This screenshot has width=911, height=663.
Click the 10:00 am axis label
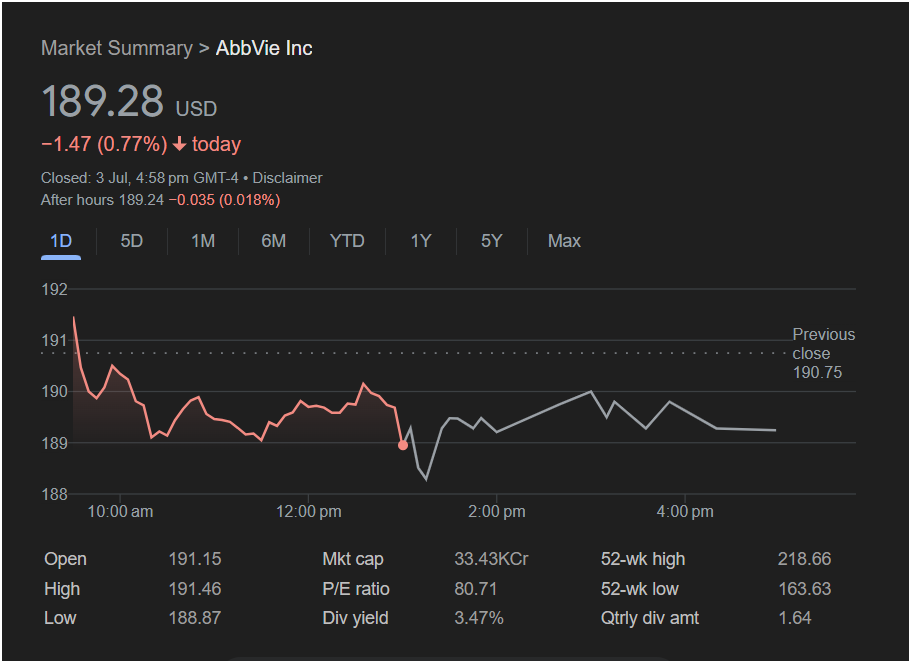click(x=120, y=511)
